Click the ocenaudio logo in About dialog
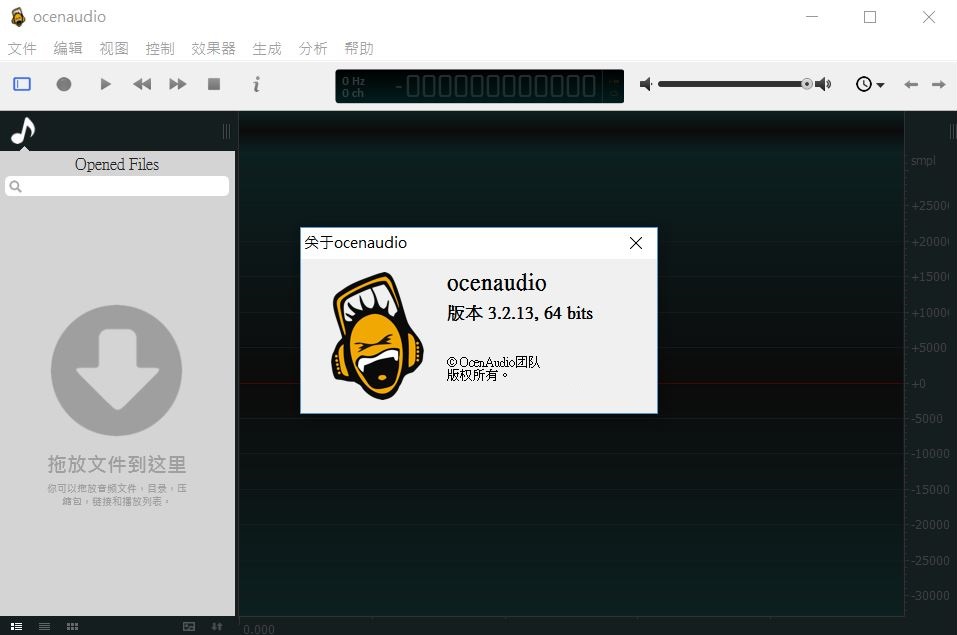This screenshot has width=957, height=635. pyautogui.click(x=377, y=336)
